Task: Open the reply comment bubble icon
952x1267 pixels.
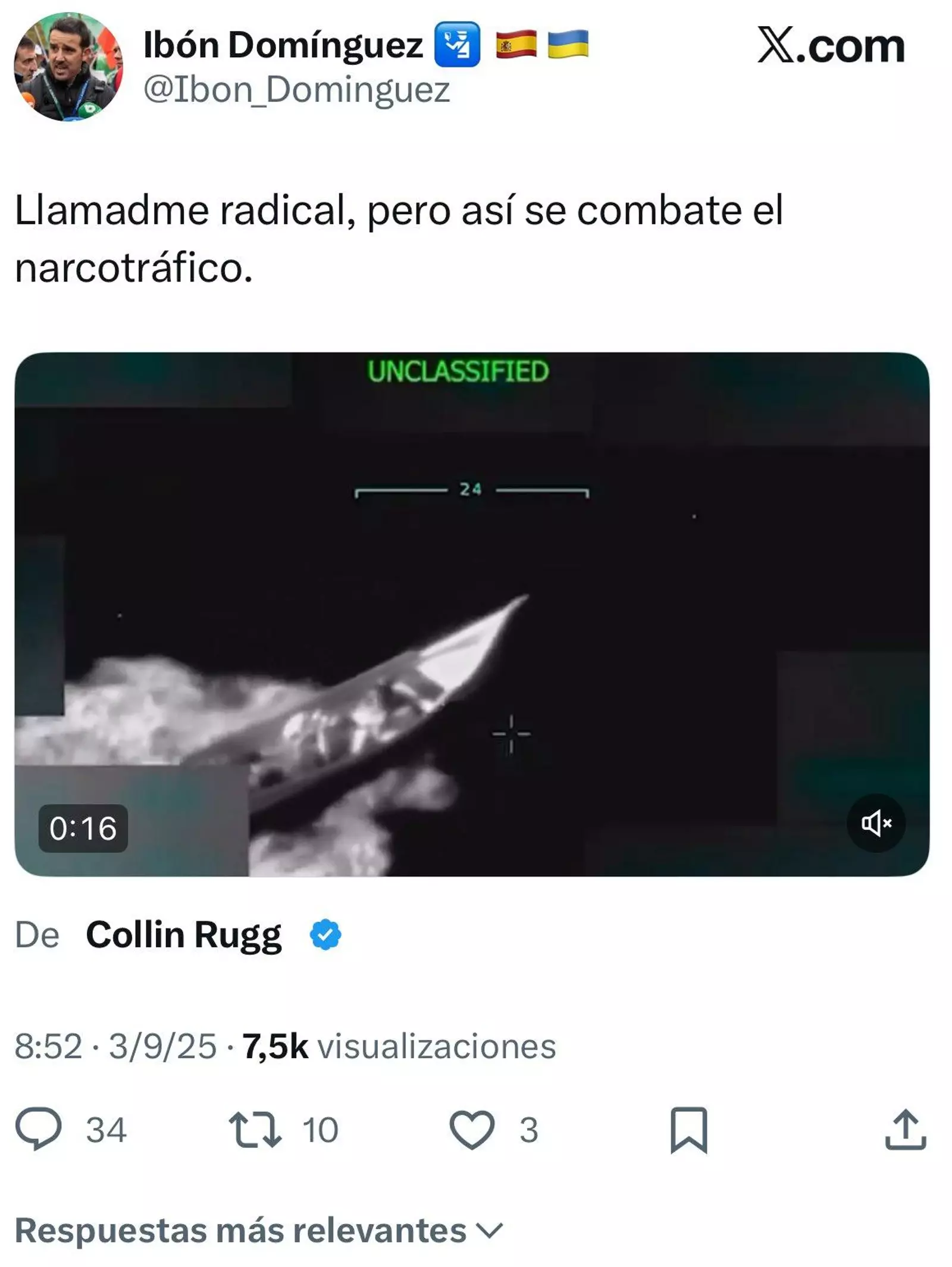Action: 38,1128
